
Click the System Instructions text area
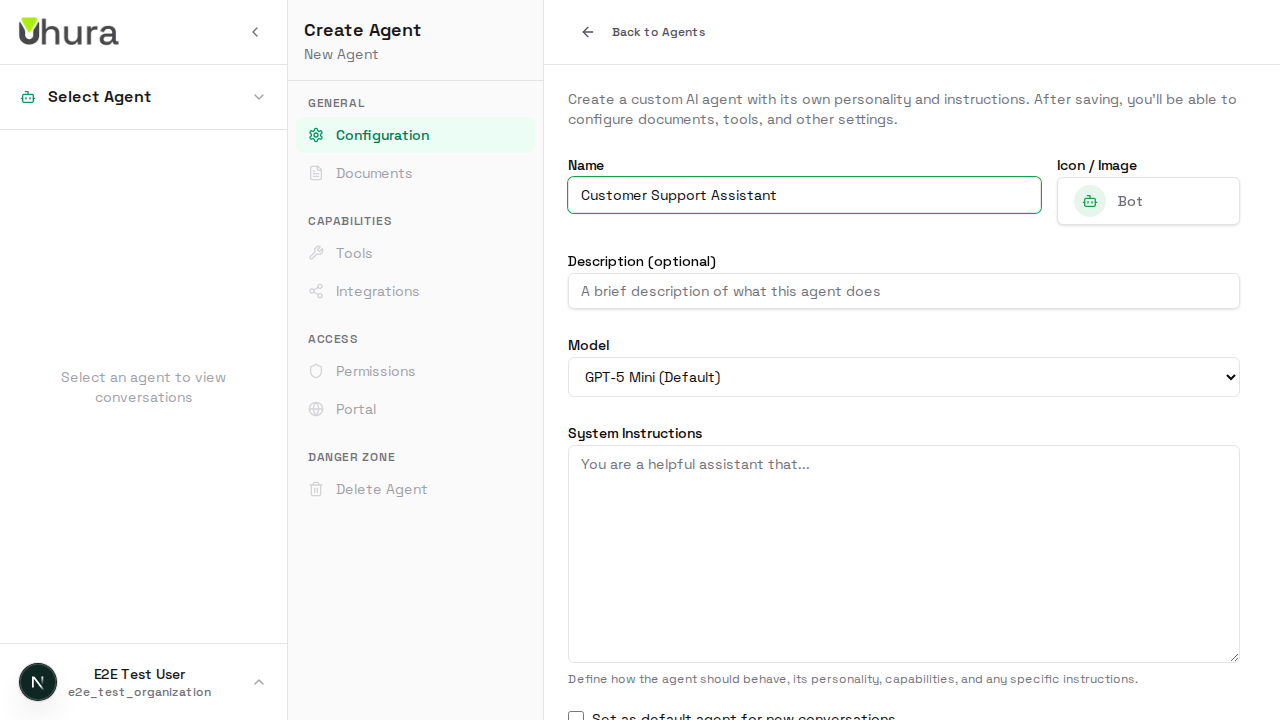pyautogui.click(x=903, y=553)
